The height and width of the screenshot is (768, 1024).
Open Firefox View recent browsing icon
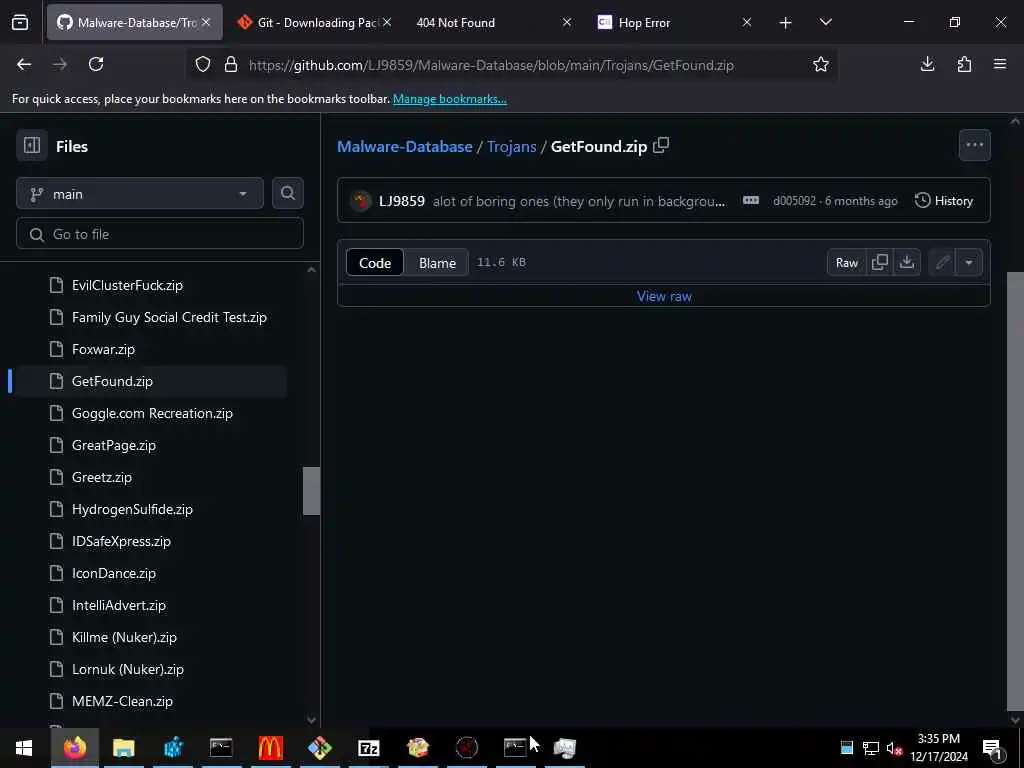coord(20,23)
